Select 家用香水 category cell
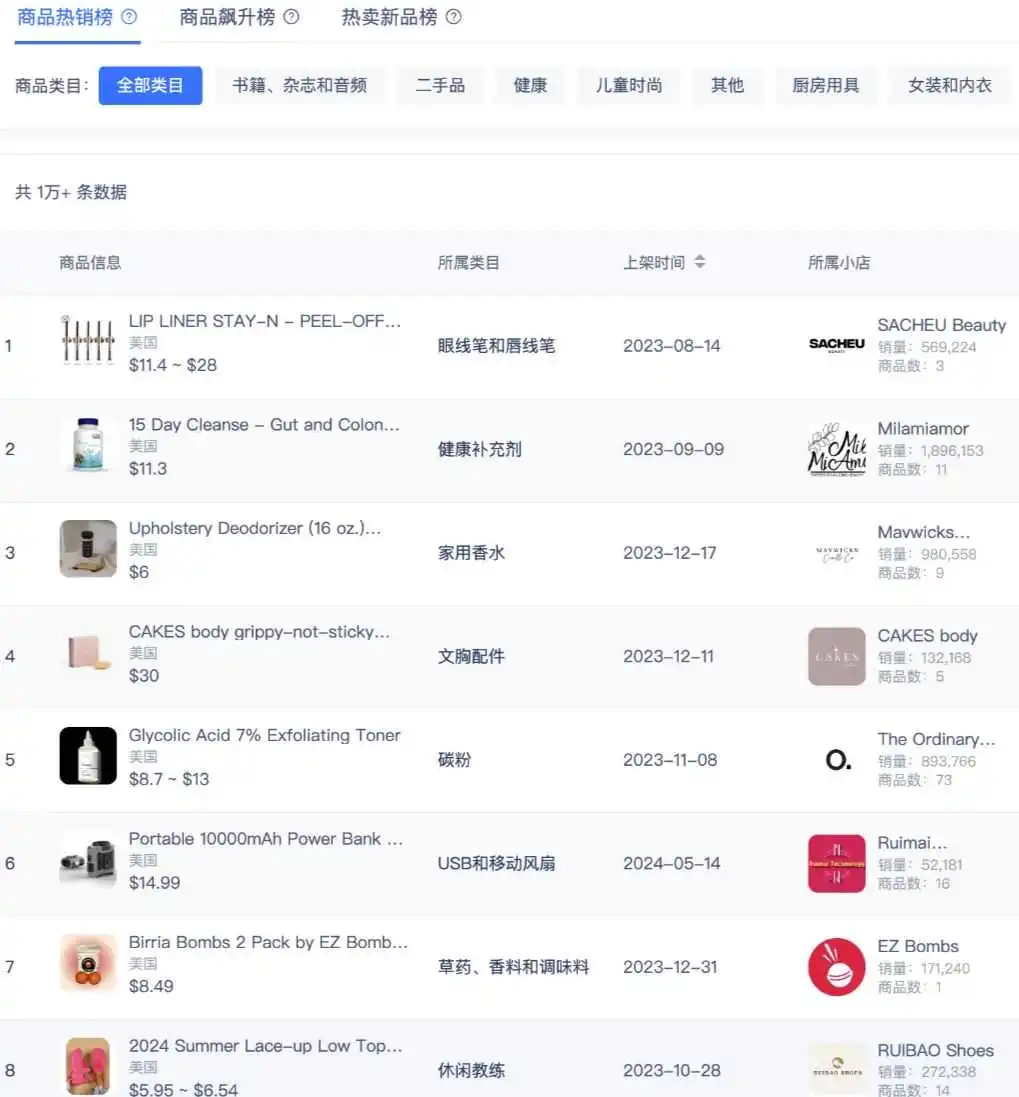Screen dimensions: 1019x1097 (x=471, y=553)
